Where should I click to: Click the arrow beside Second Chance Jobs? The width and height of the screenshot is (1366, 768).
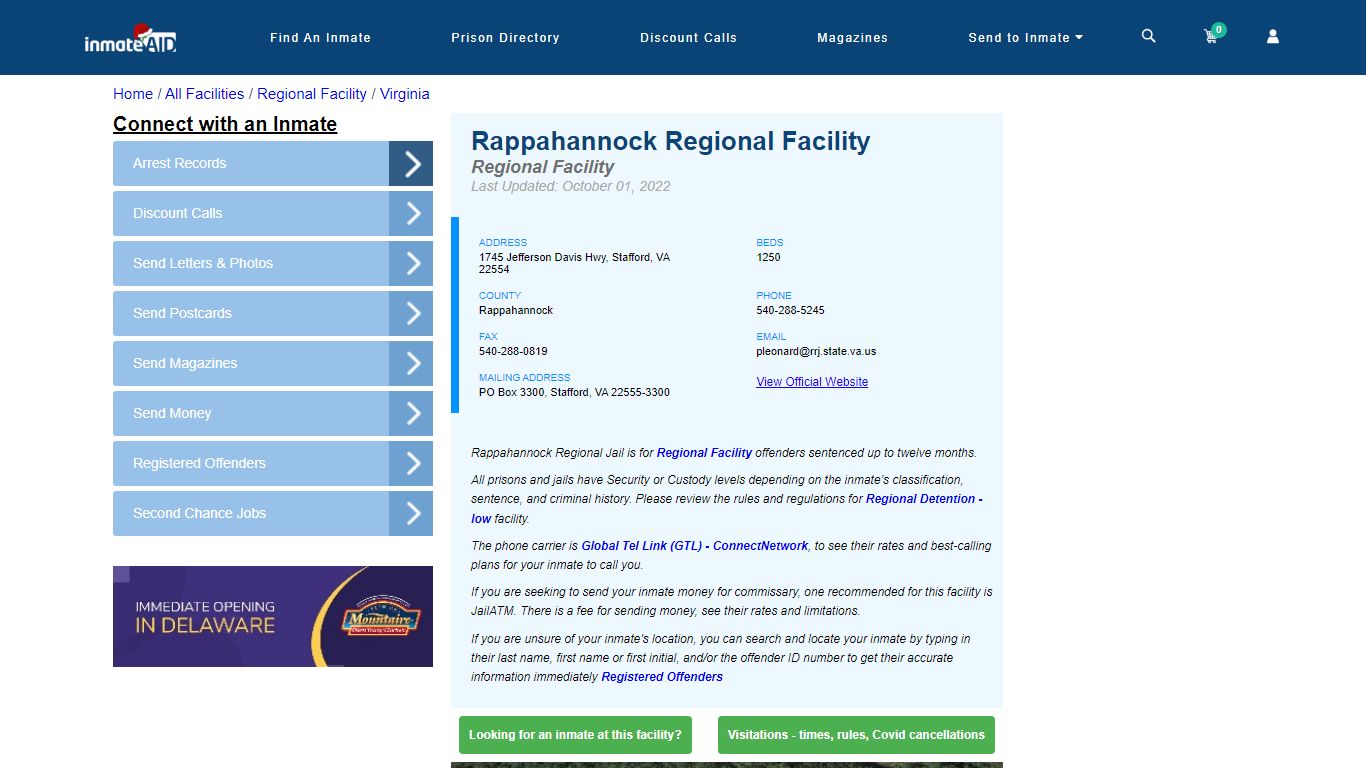(x=411, y=513)
